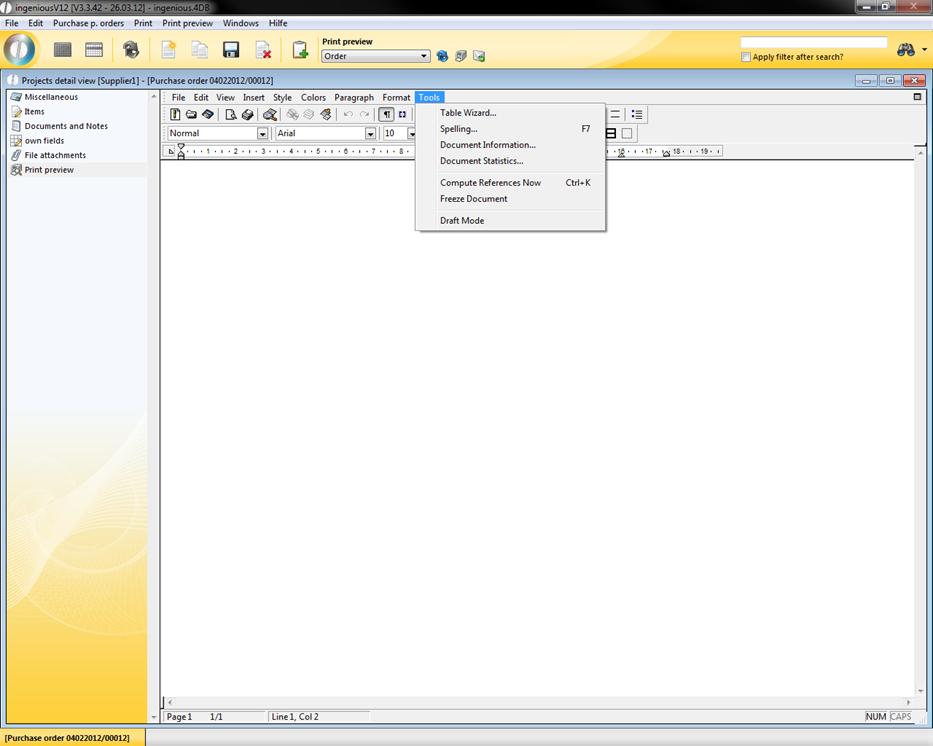Click the save floppy disk icon
This screenshot has height=746, width=933.
click(x=231, y=50)
